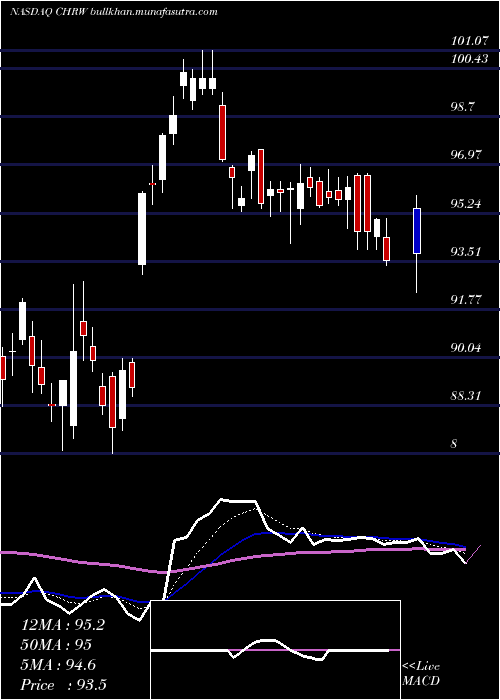Image resolution: width=500 pixels, height=700 pixels.
Task: Click the 100.43 price level label
Action: pyautogui.click(x=469, y=58)
